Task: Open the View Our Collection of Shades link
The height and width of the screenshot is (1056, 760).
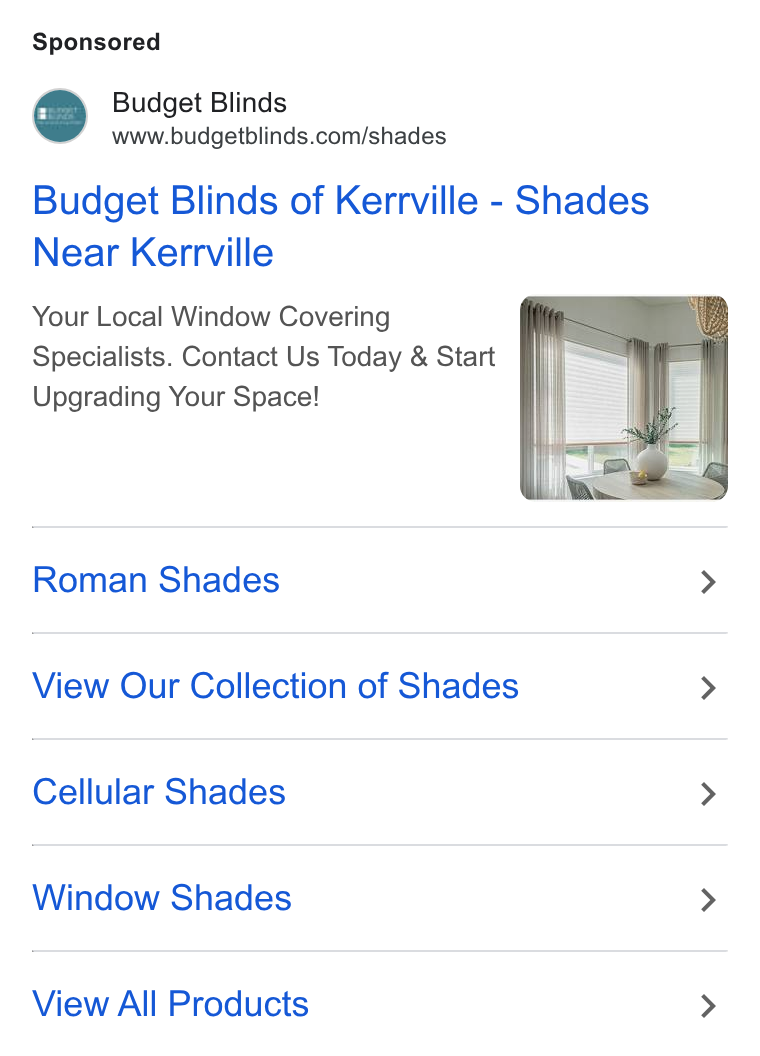Action: (276, 686)
